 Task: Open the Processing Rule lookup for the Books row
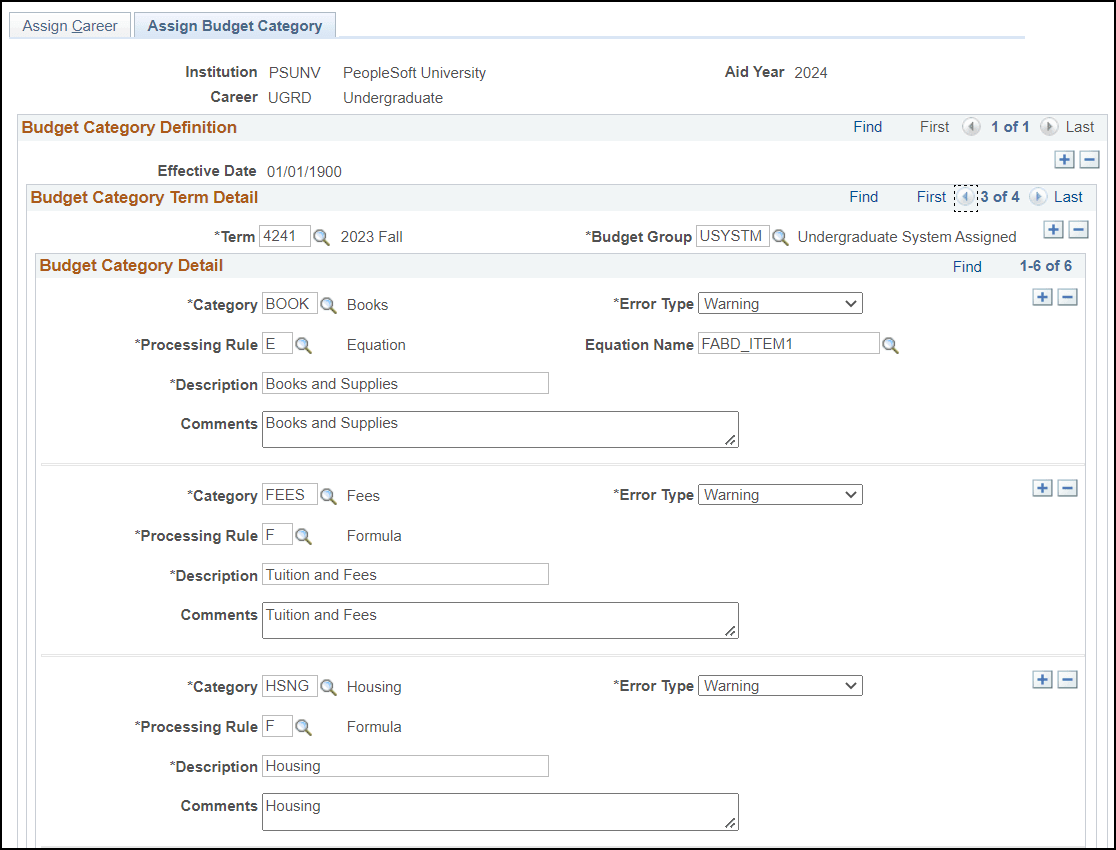point(306,344)
